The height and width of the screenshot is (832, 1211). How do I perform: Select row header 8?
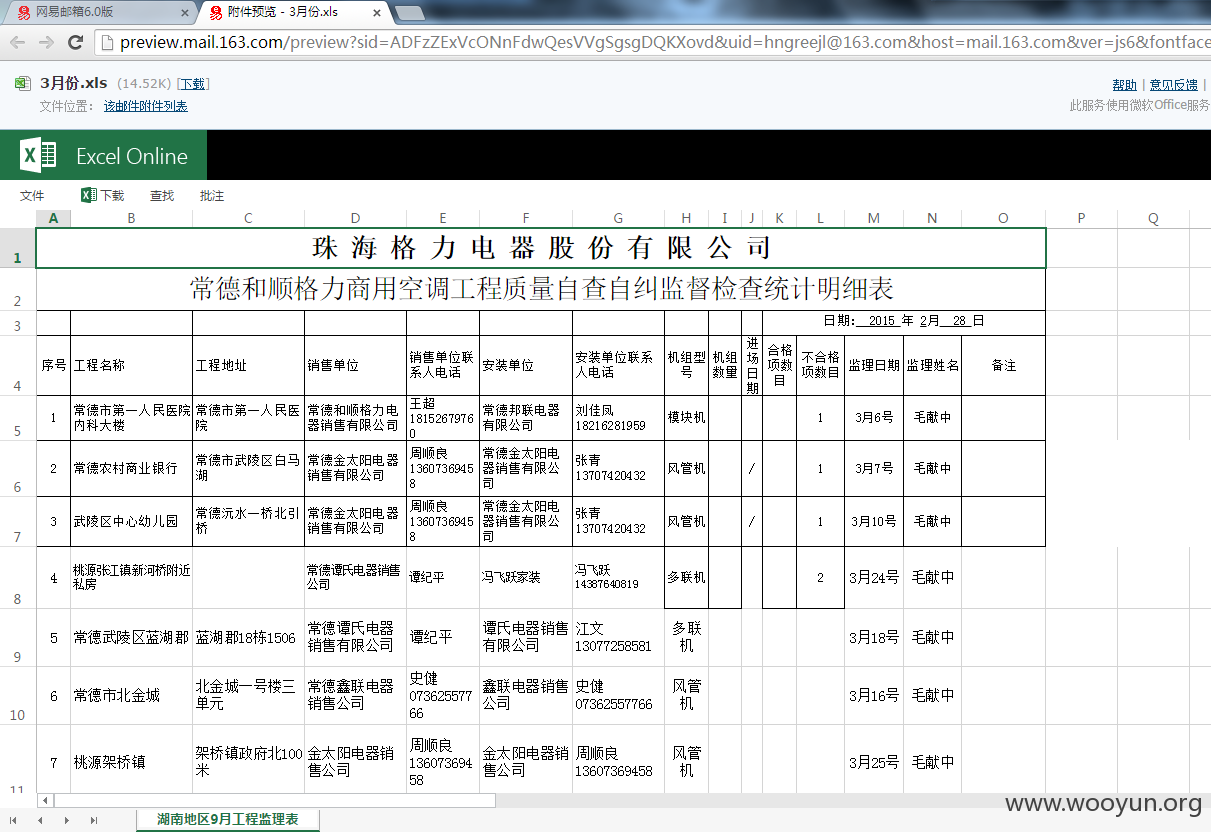(x=17, y=578)
